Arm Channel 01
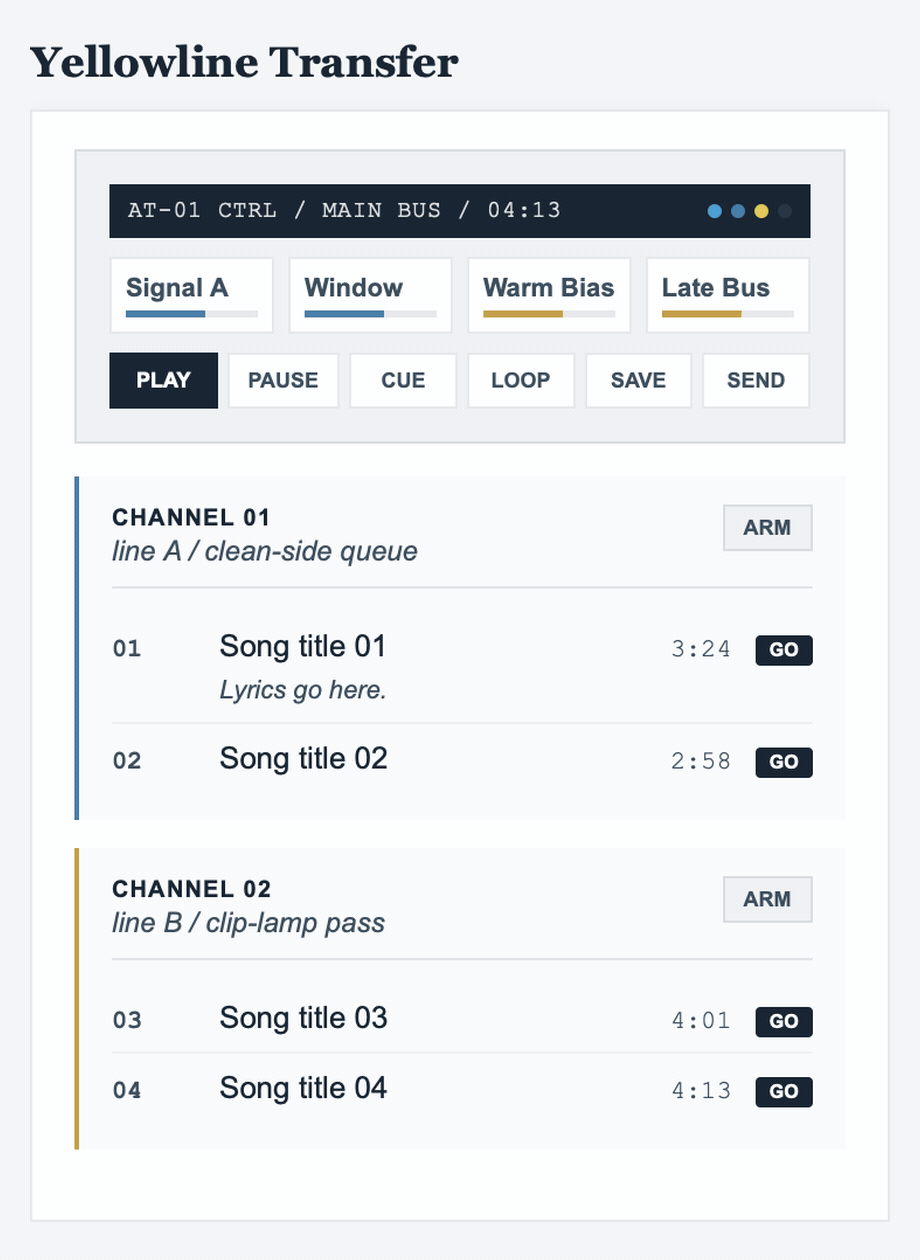This screenshot has width=920, height=1260. coord(767,527)
